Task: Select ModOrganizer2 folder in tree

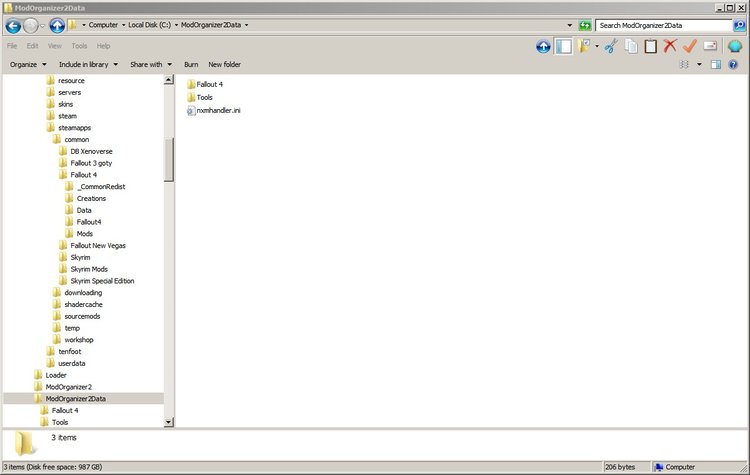Action: [68, 387]
